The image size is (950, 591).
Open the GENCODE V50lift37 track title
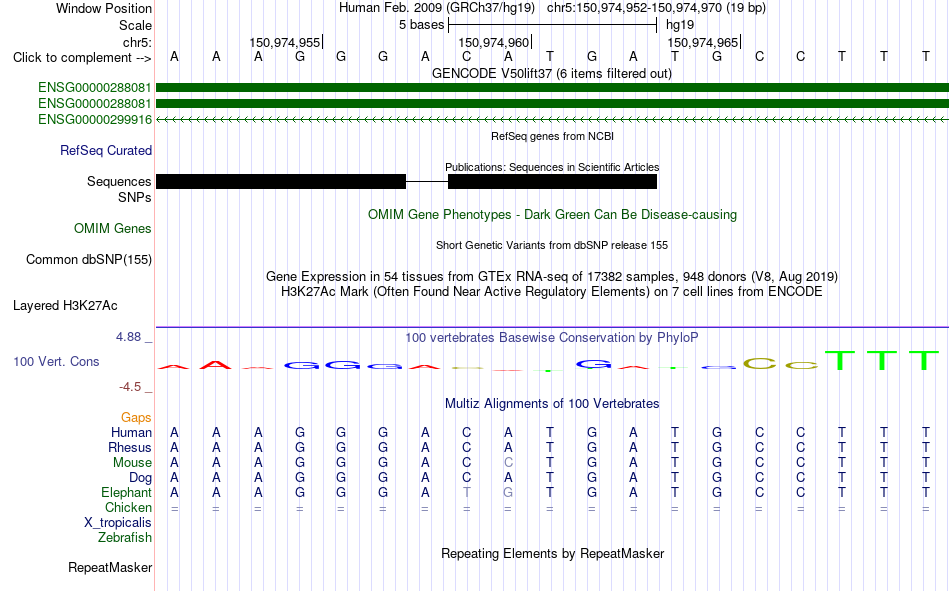point(552,74)
